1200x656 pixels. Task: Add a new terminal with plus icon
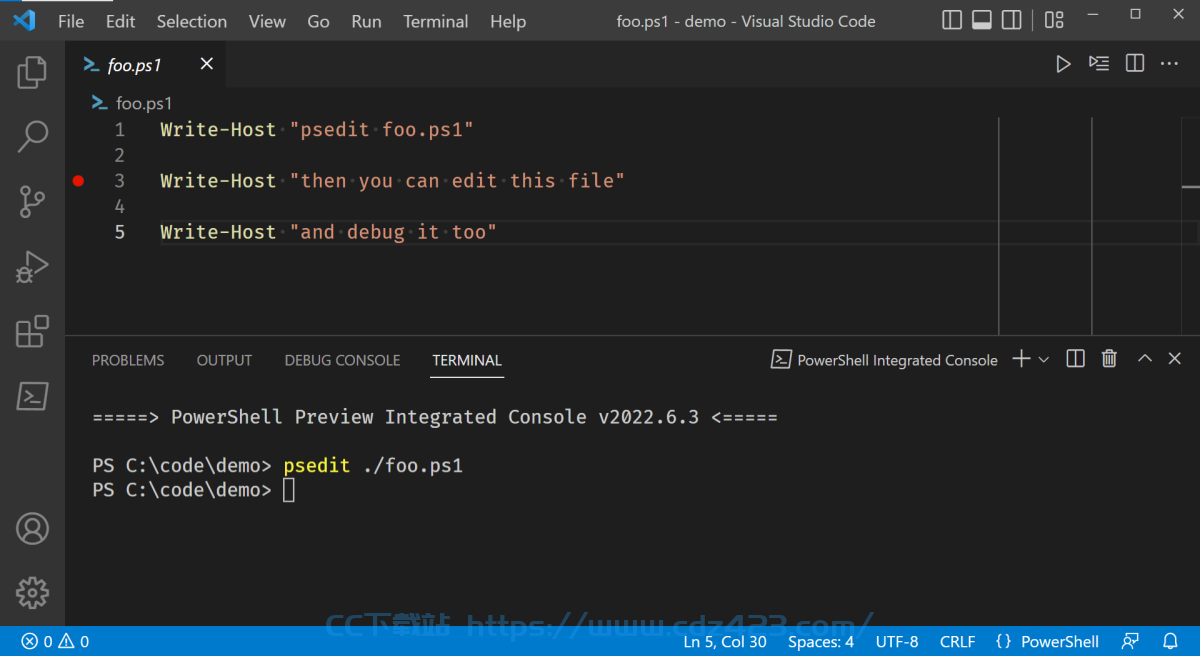pyautogui.click(x=1021, y=359)
